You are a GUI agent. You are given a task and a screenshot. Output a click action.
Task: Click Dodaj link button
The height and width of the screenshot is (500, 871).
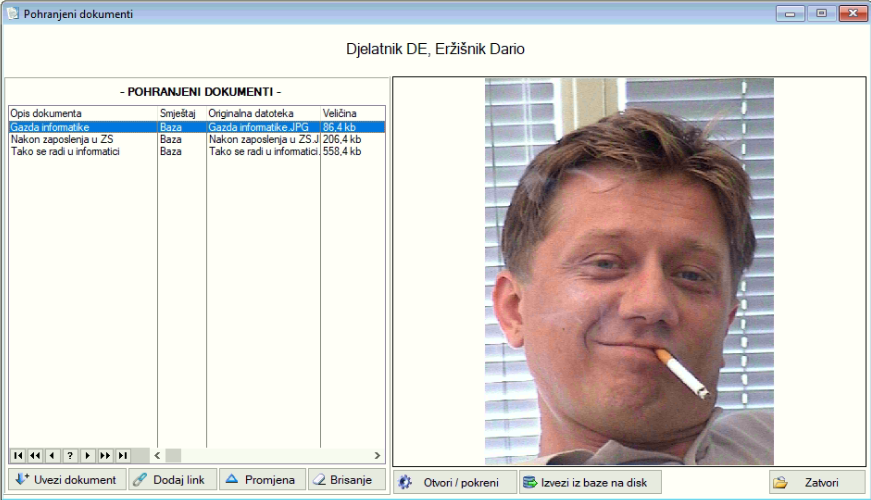point(173,479)
